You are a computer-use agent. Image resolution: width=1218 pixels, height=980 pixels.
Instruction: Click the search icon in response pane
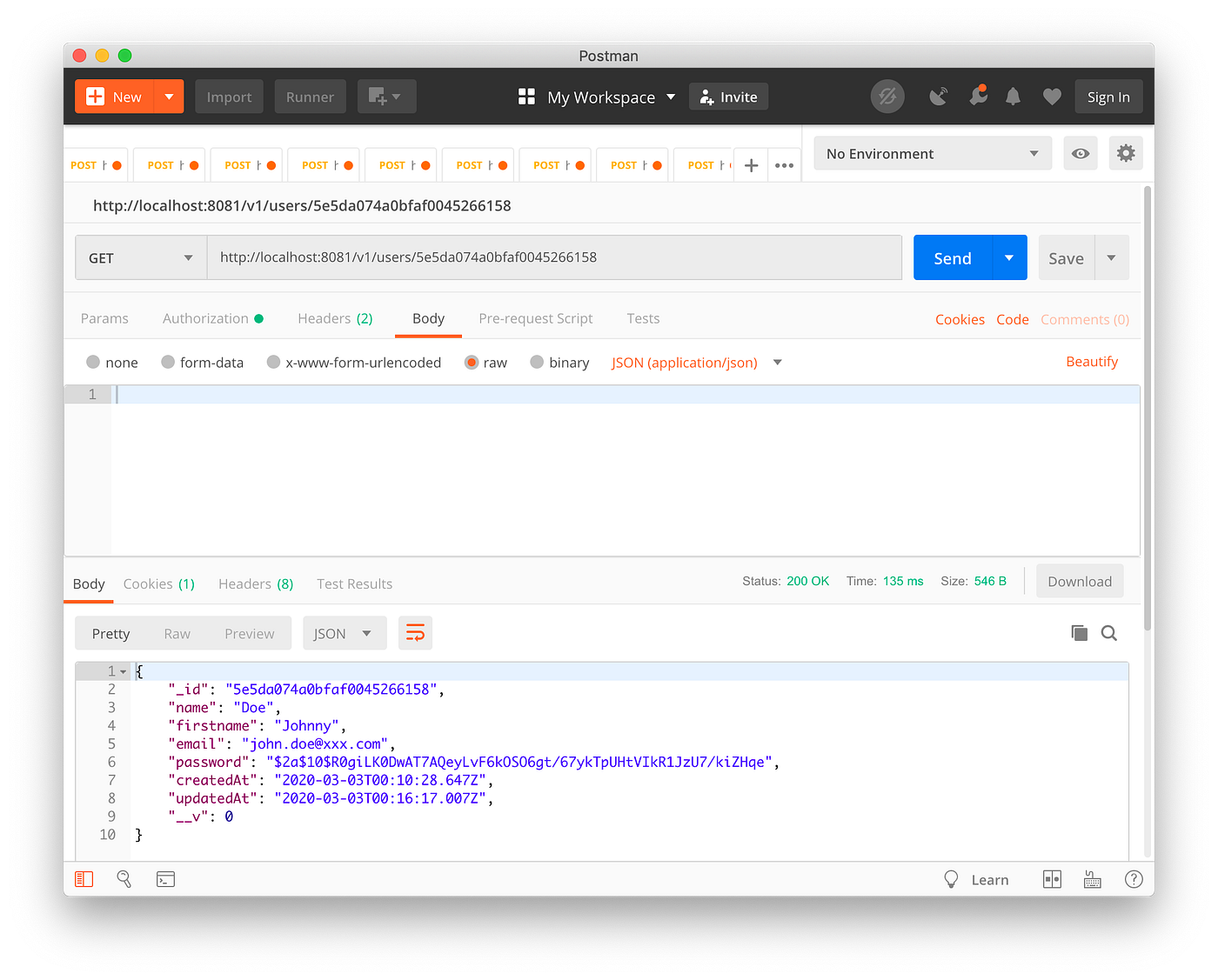pos(1109,633)
